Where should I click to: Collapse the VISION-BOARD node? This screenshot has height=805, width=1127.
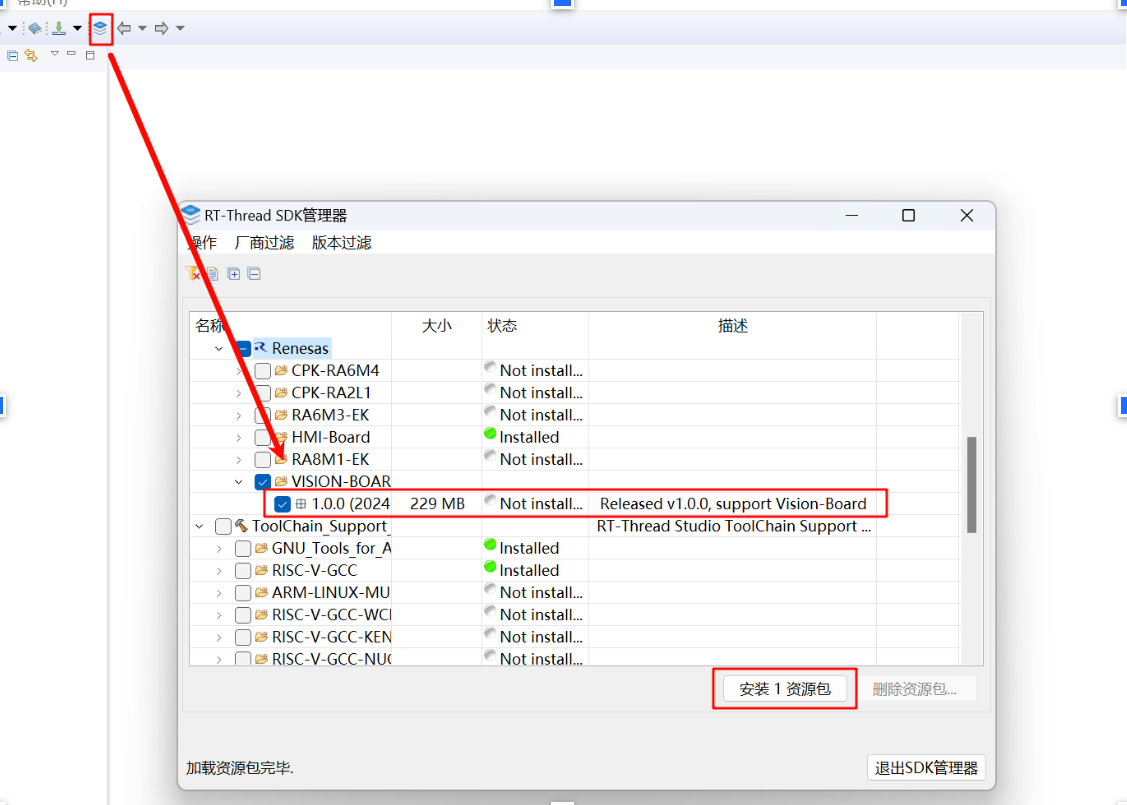click(x=239, y=482)
